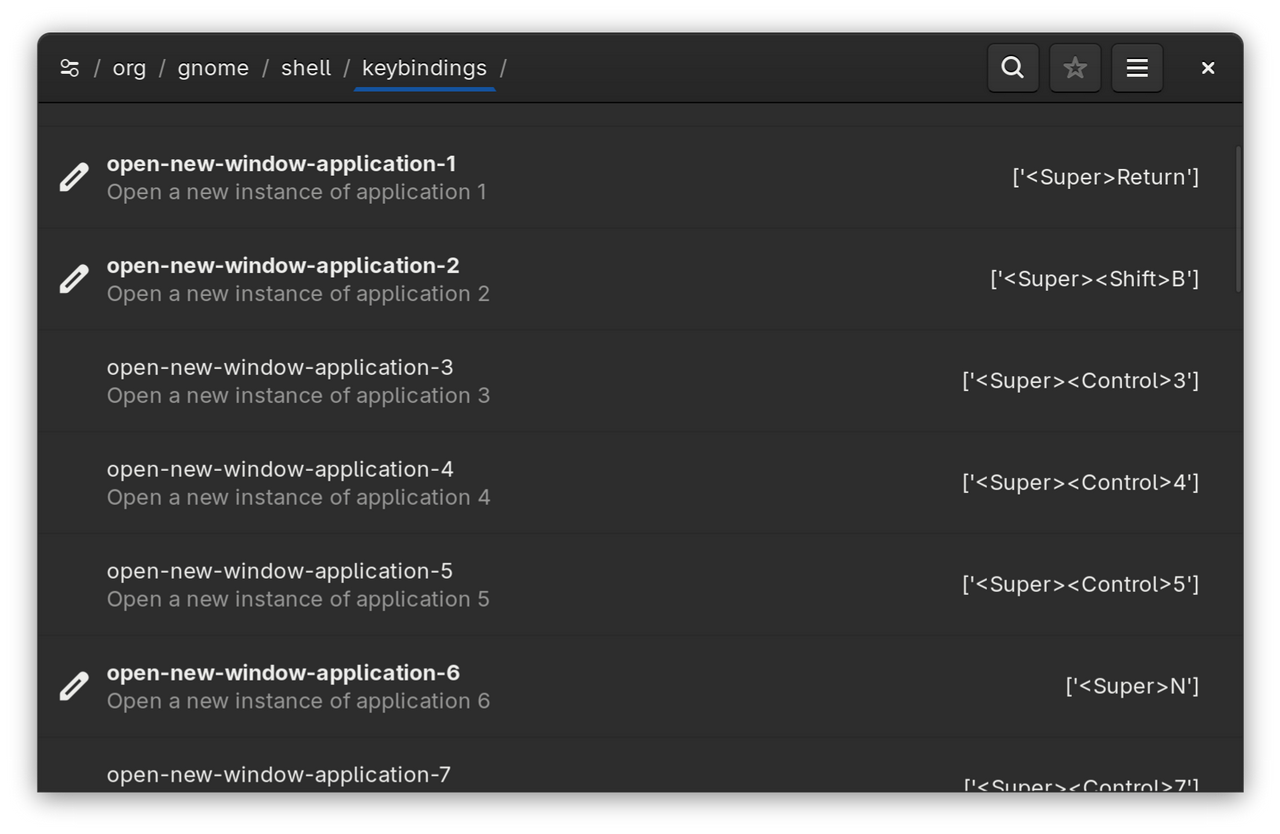Go to gnome path segment

[x=213, y=68]
